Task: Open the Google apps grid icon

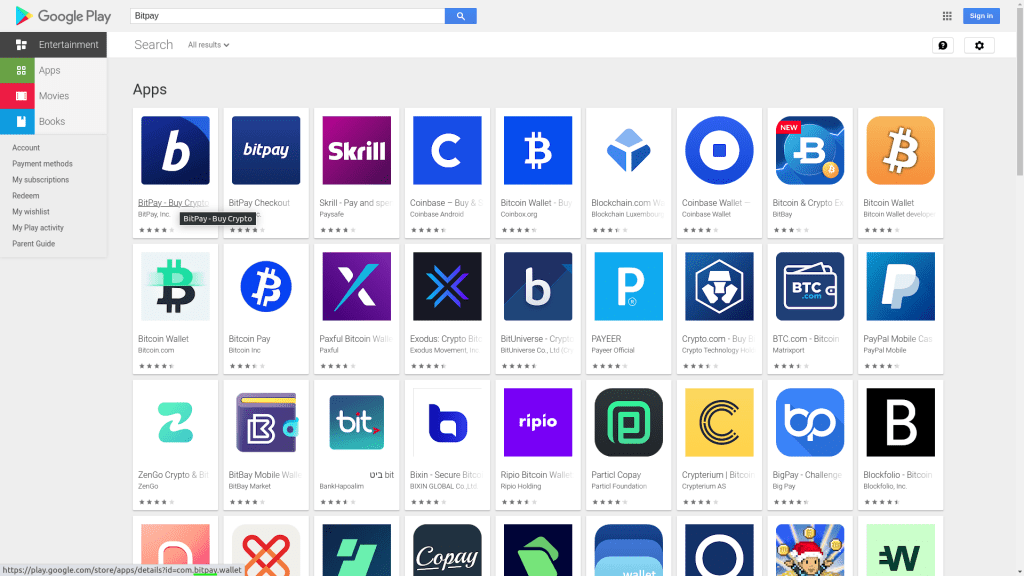Action: coord(947,16)
